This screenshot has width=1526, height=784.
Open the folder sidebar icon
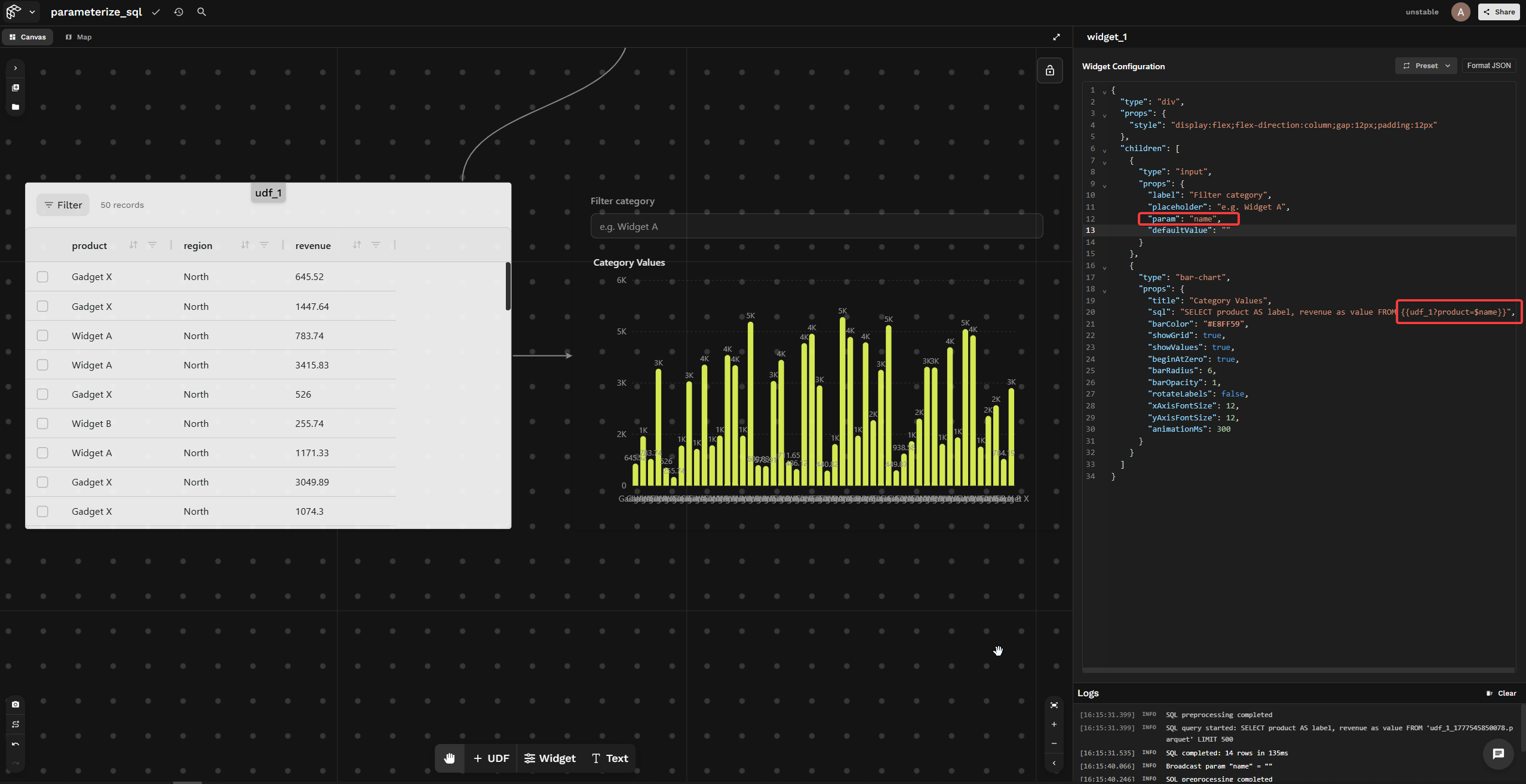tap(16, 107)
